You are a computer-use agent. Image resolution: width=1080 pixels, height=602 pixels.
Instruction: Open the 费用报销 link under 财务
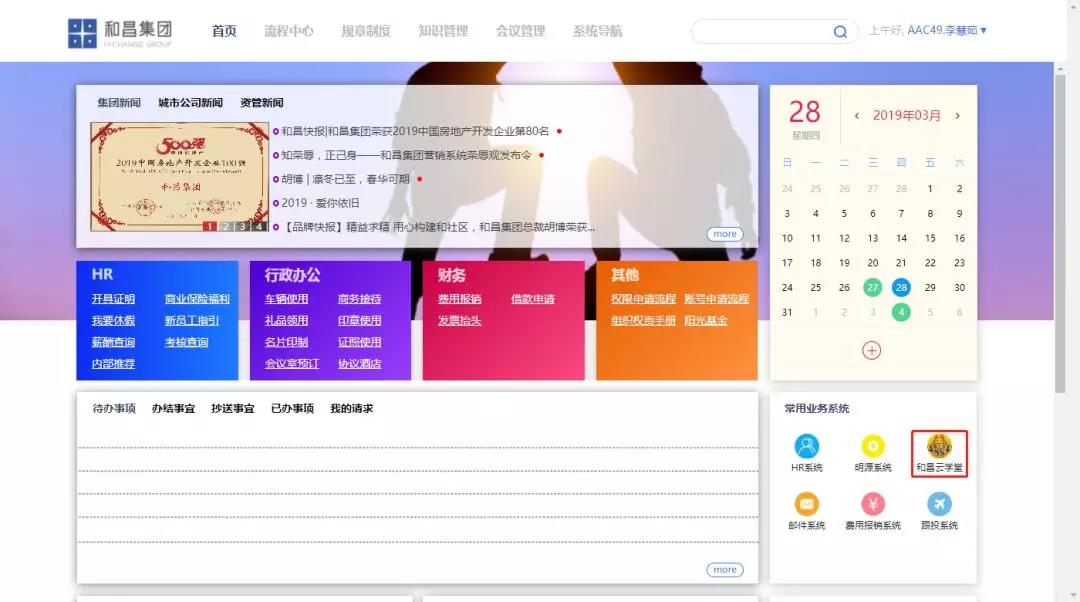pos(459,299)
